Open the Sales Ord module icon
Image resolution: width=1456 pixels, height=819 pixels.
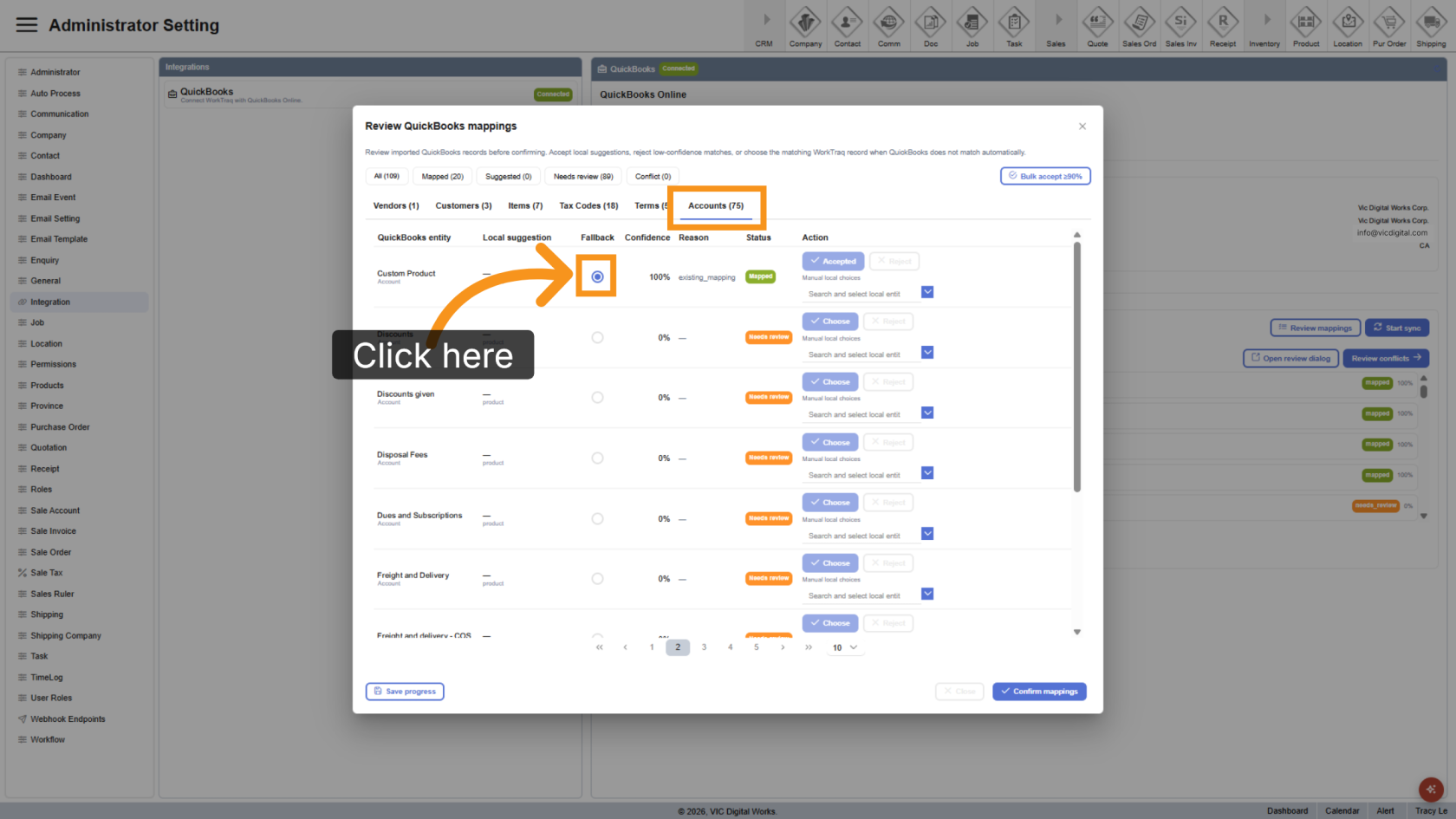pos(1139,26)
